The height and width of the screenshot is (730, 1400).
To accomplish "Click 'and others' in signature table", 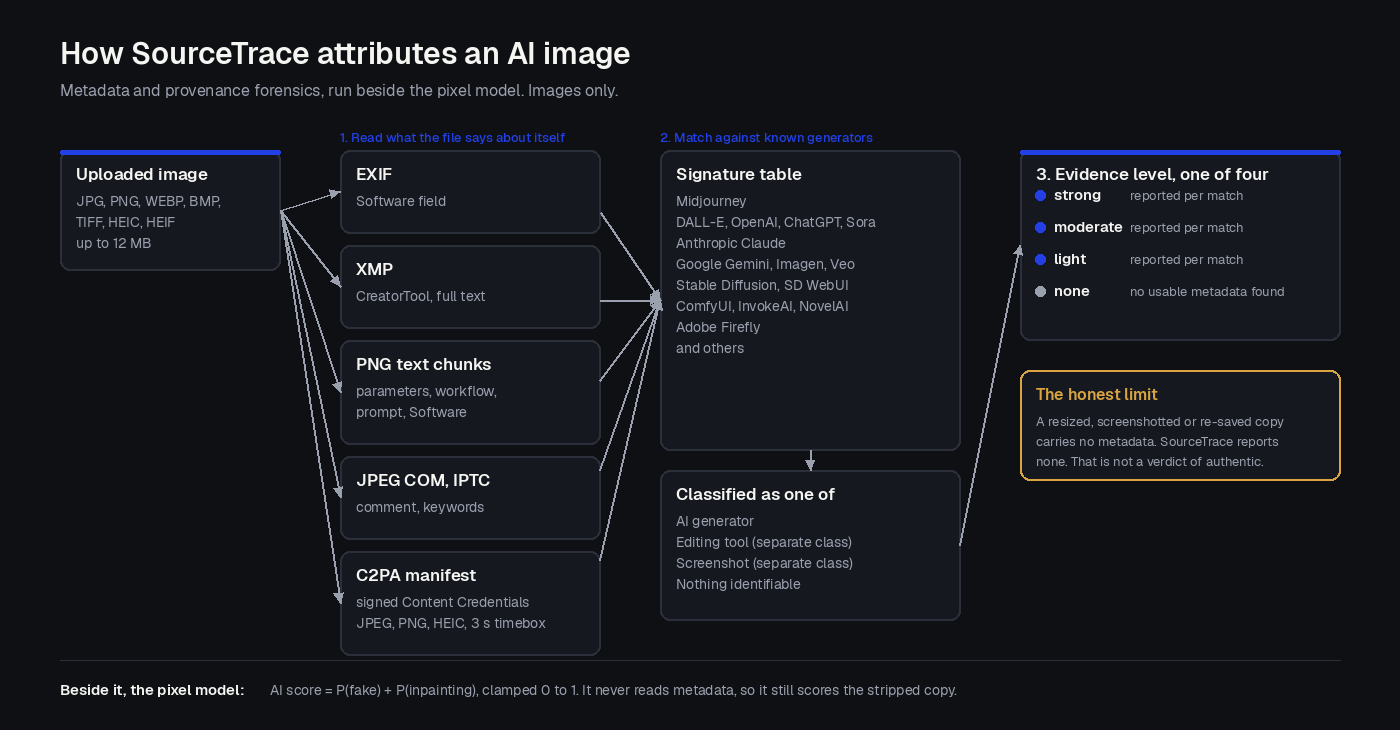I will click(x=710, y=348).
